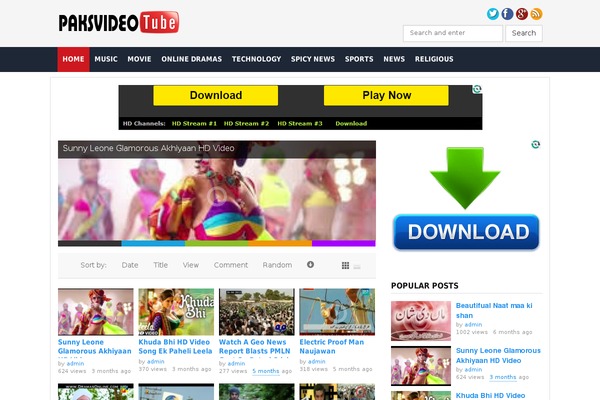Image resolution: width=600 pixels, height=400 pixels.
Task: Click the Search button
Action: pos(524,33)
